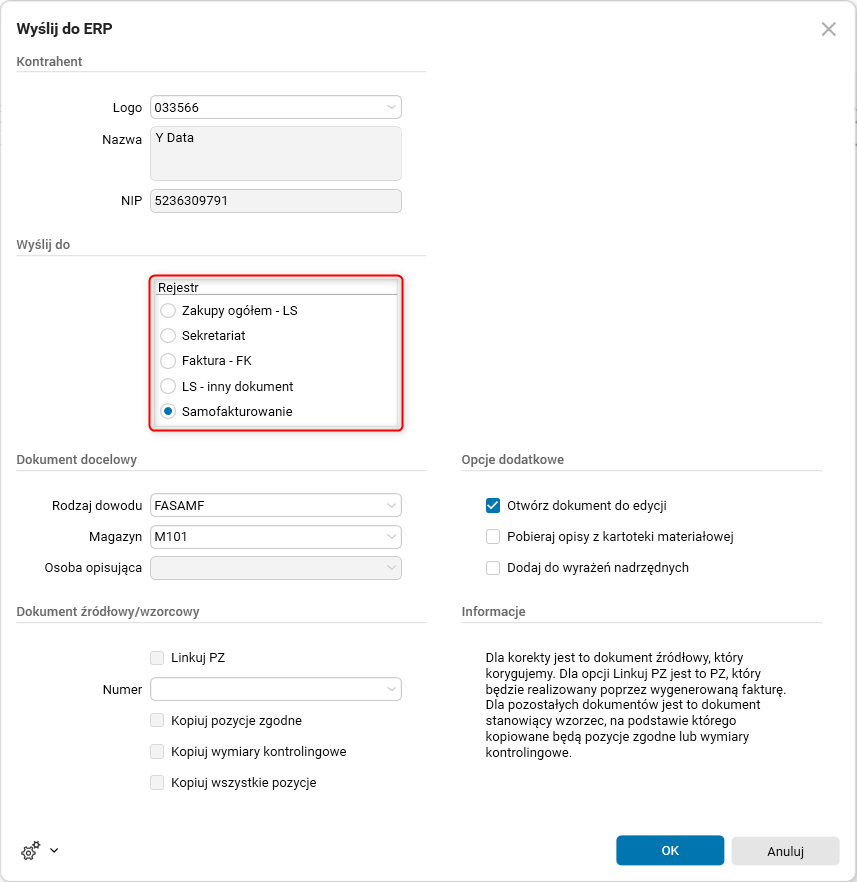
Task: Close the Wyślij do ERP dialog
Action: pyautogui.click(x=828, y=29)
